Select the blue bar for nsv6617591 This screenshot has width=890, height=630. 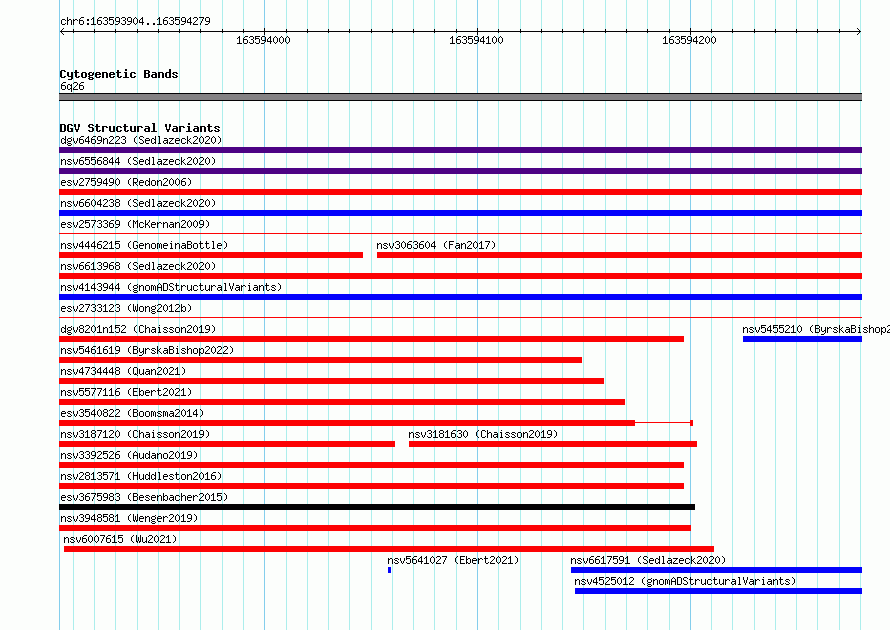click(x=716, y=570)
